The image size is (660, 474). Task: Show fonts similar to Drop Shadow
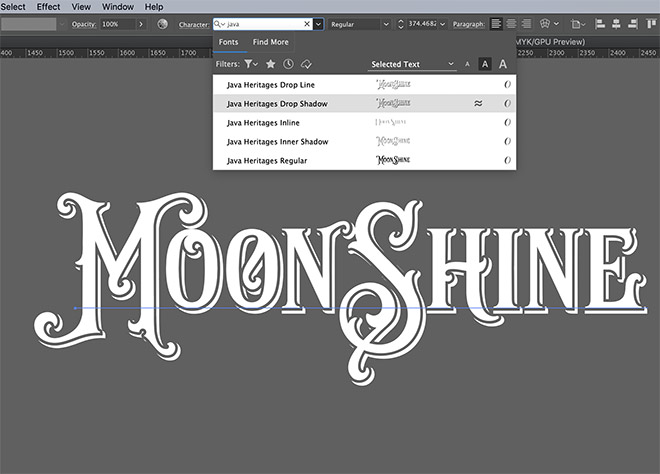coord(478,103)
